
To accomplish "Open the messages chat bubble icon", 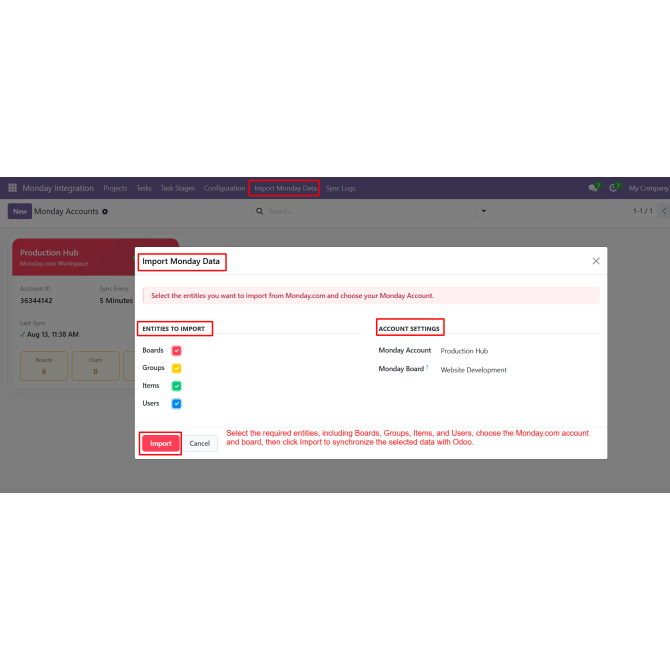I will [x=593, y=188].
